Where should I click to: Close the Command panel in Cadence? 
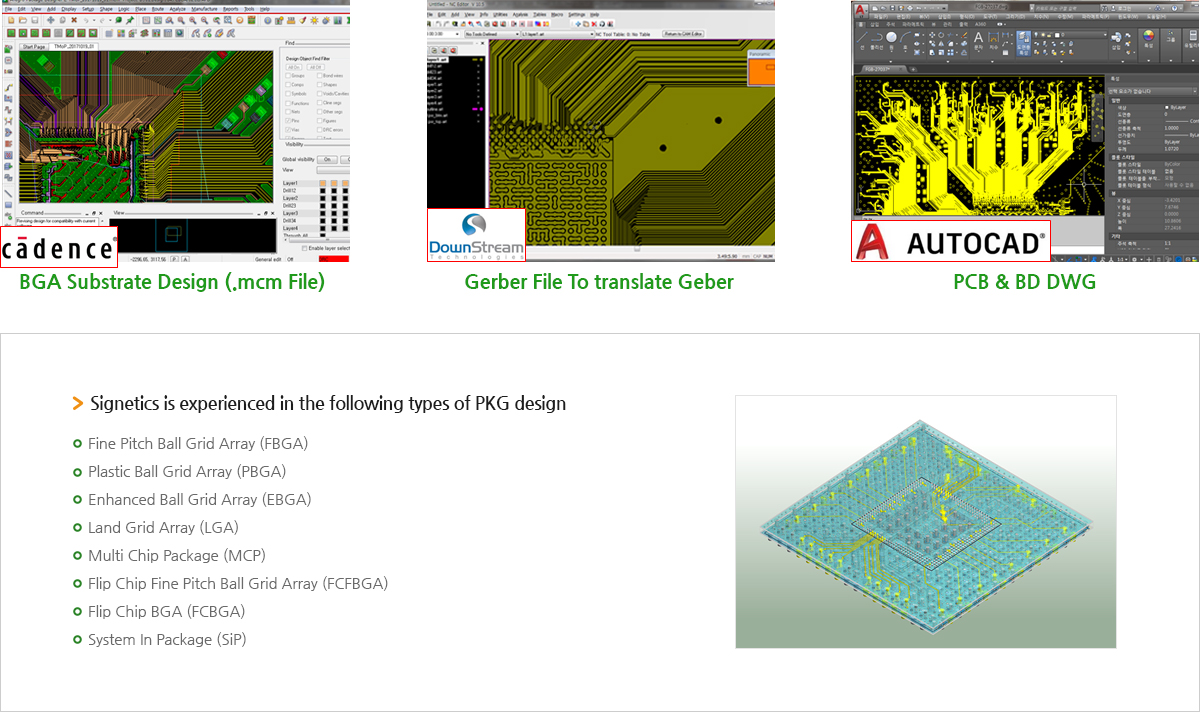[101, 213]
